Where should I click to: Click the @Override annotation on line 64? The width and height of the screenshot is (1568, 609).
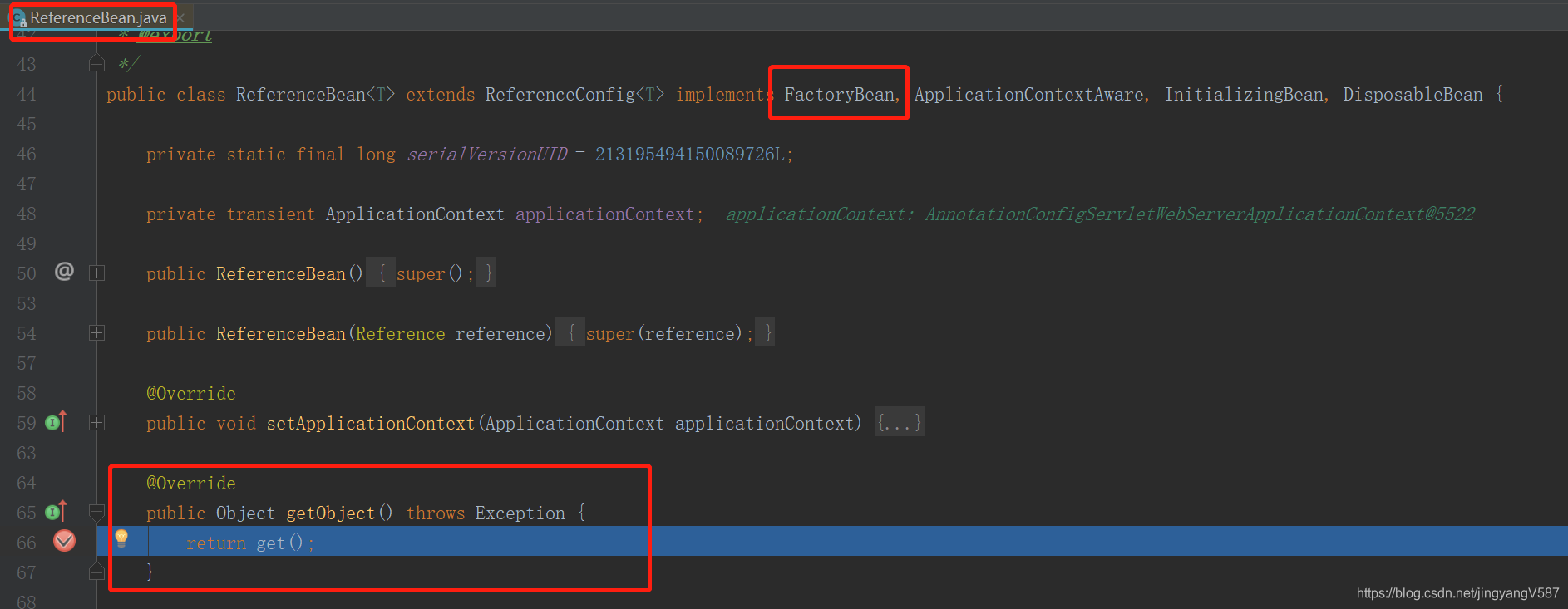191,484
